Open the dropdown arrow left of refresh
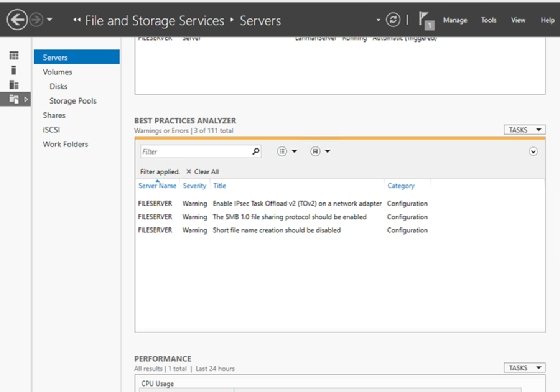This screenshot has width=560, height=392. point(378,20)
